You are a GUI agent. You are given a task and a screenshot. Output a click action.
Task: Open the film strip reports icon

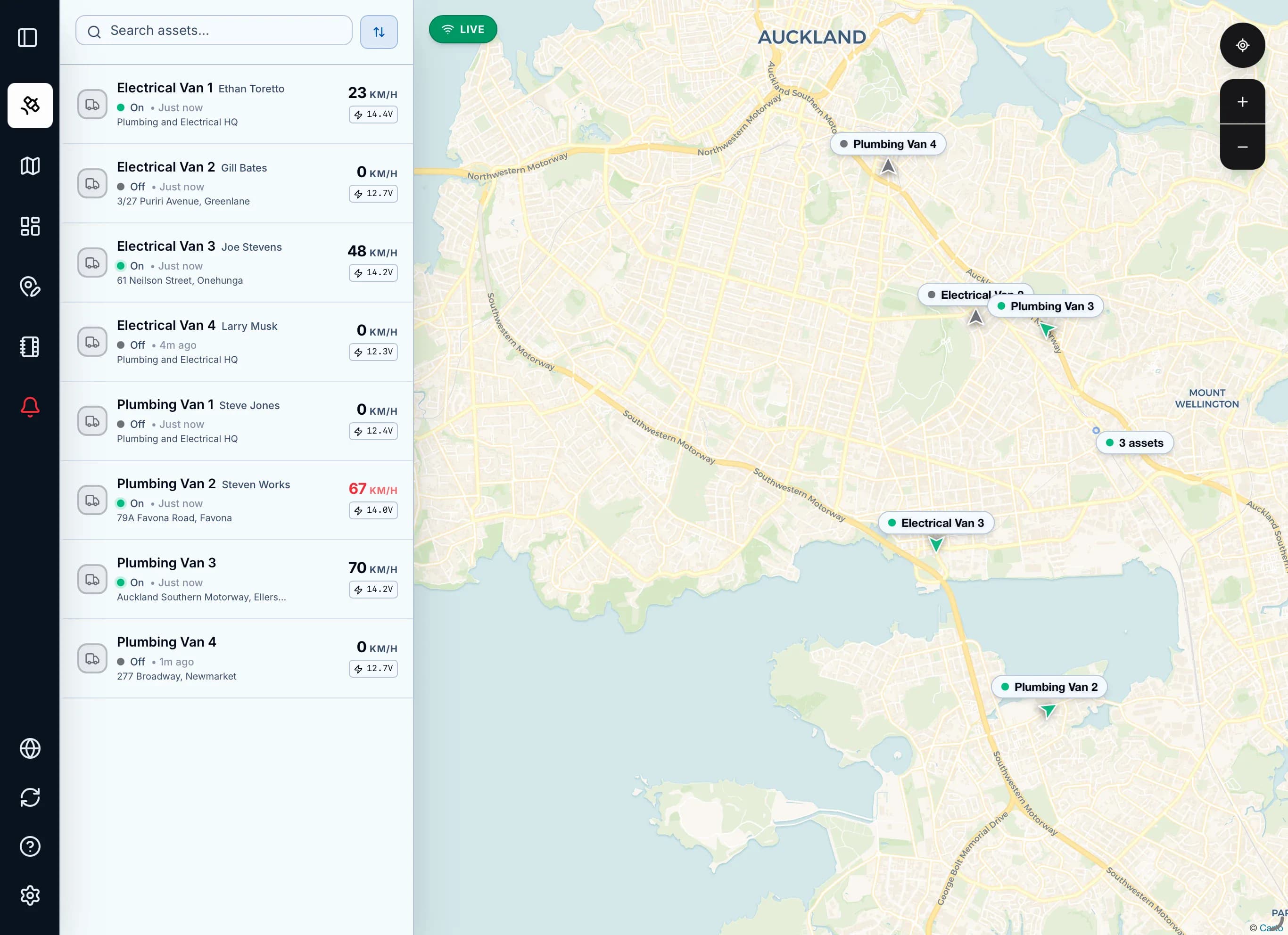pos(30,346)
